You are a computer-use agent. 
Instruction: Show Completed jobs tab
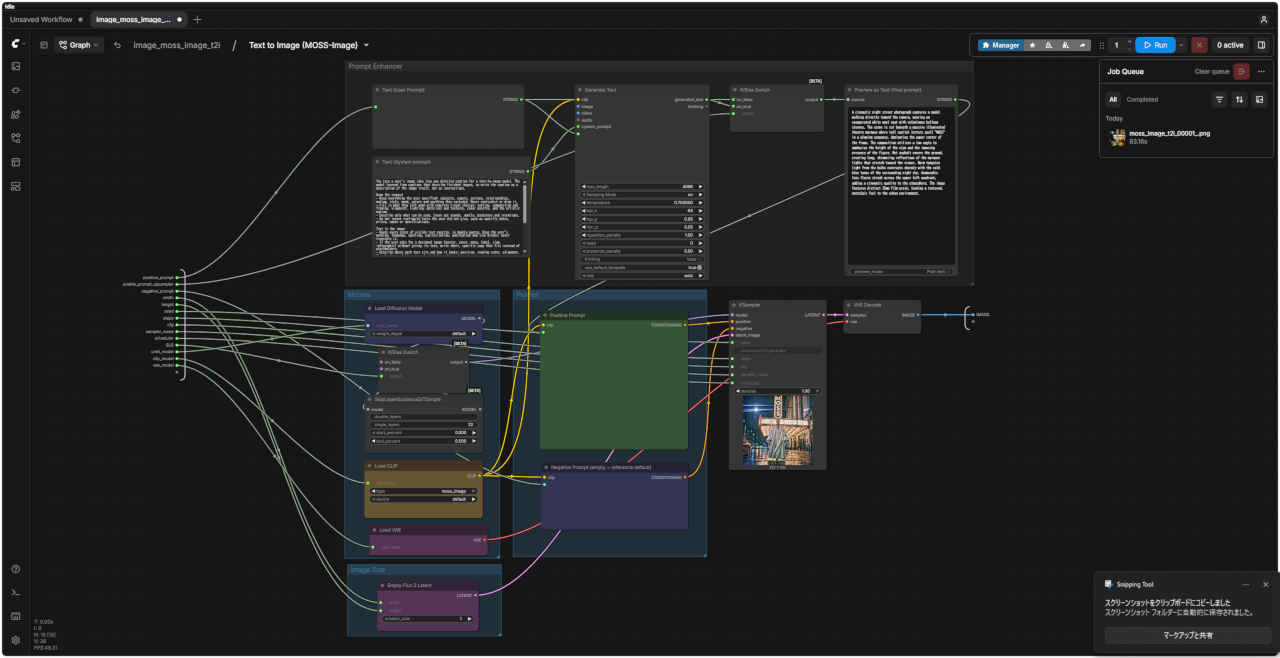(x=1142, y=100)
